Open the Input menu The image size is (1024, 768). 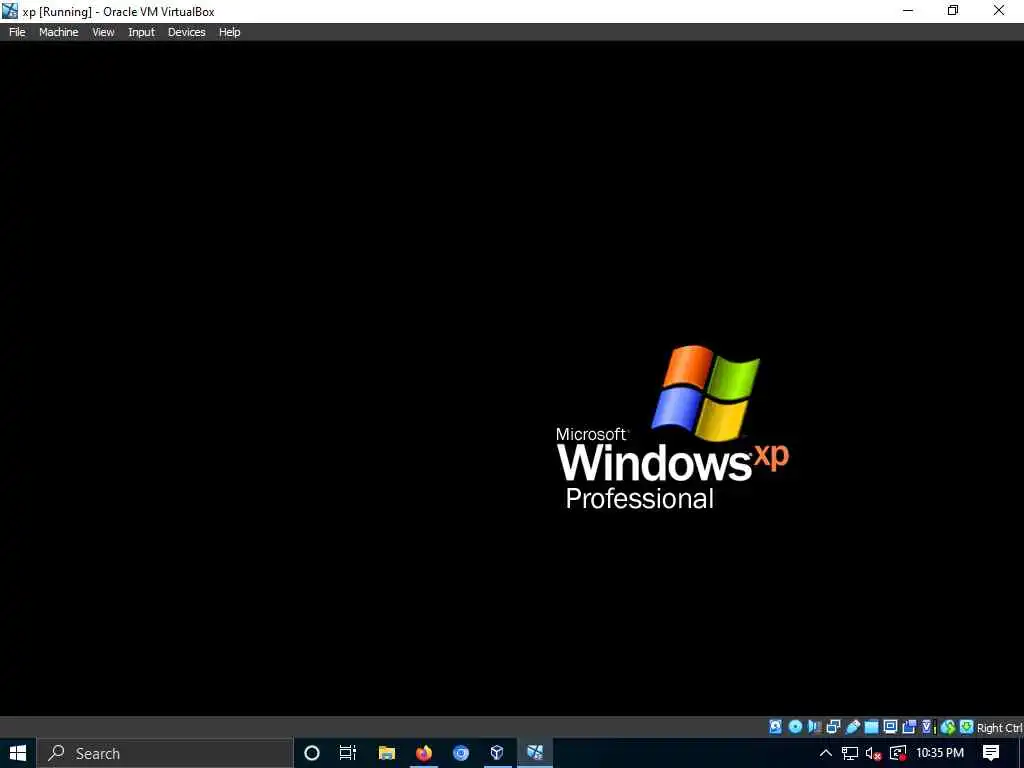pos(141,32)
